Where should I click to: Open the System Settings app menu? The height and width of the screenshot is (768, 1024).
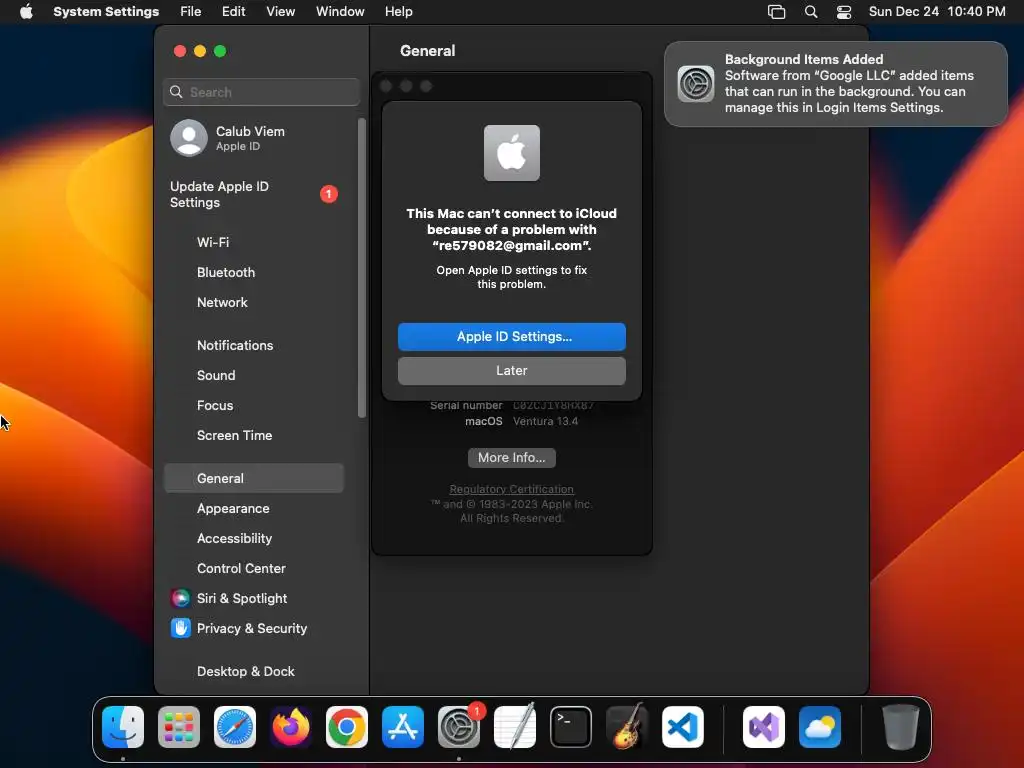click(106, 12)
